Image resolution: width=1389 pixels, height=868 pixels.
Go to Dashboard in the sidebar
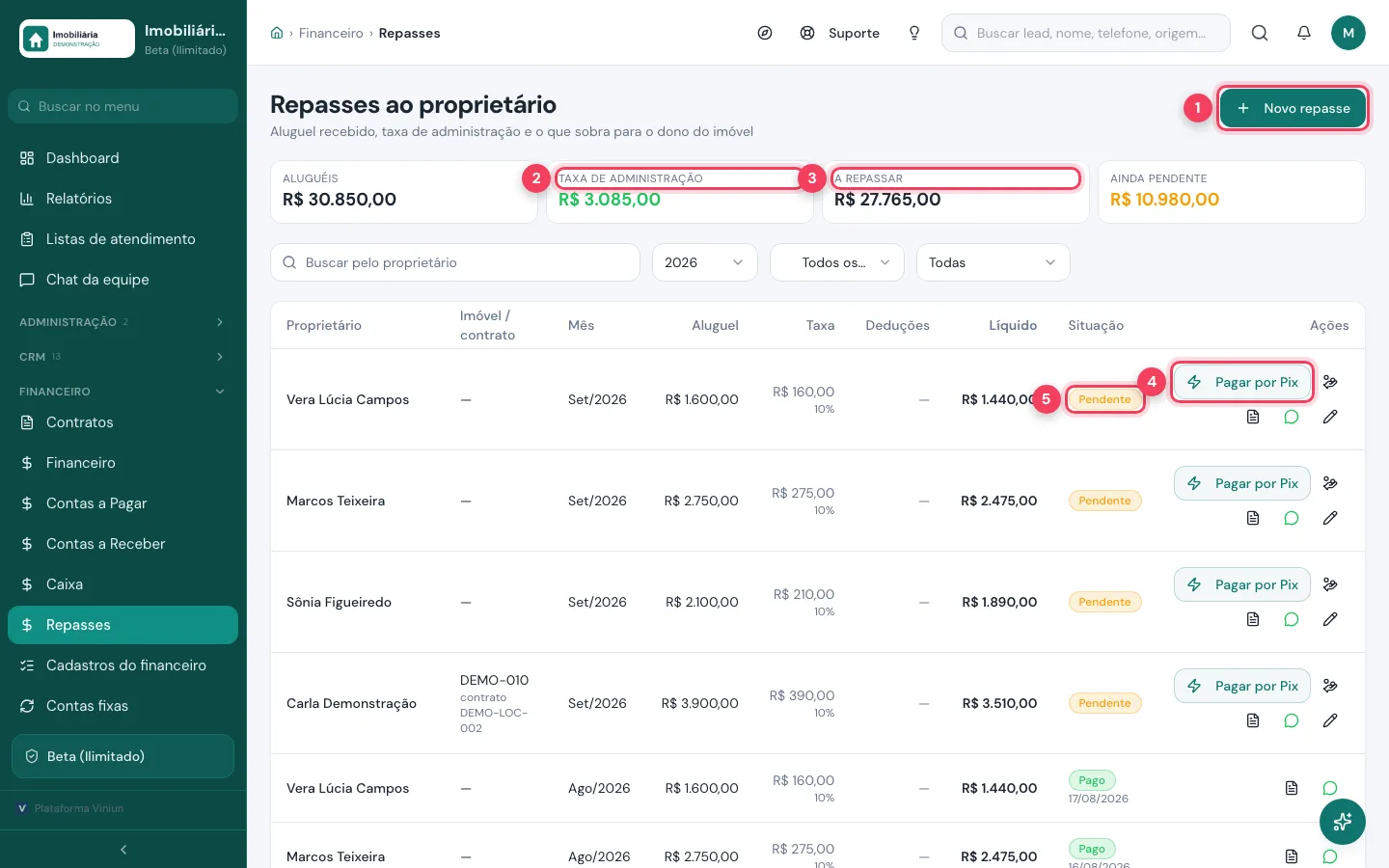click(123, 158)
